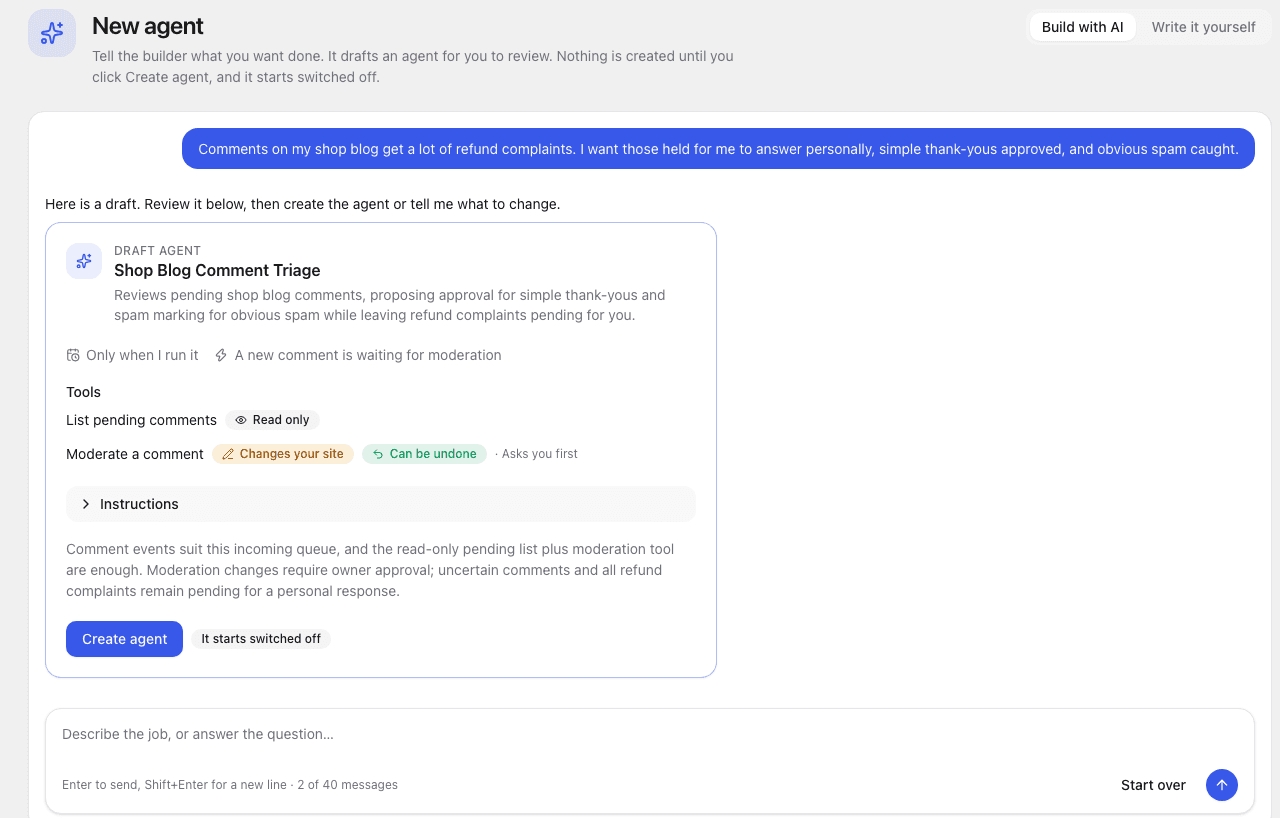Send the message with the arrow button
1280x818 pixels.
tap(1222, 785)
